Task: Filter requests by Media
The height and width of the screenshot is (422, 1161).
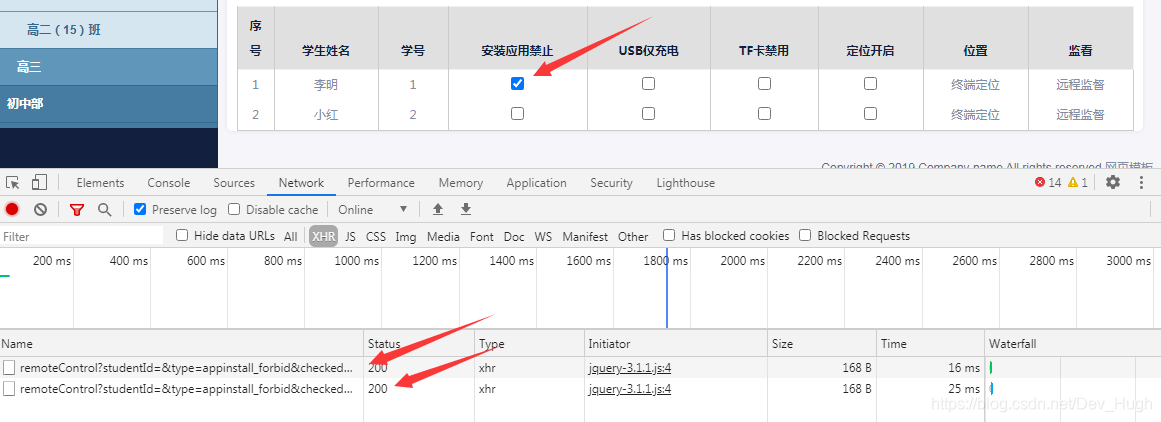Action: 444,237
